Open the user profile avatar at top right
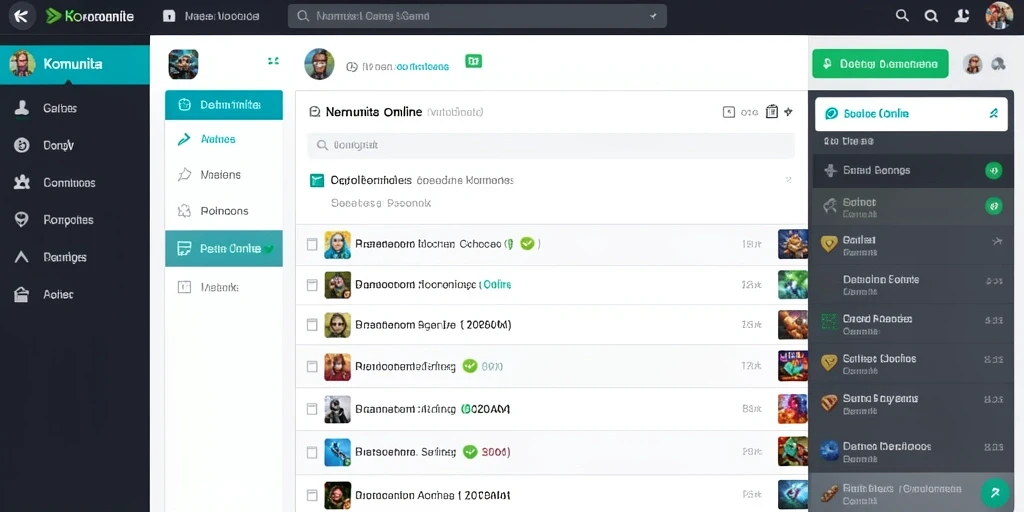The height and width of the screenshot is (512, 1024). 999,16
